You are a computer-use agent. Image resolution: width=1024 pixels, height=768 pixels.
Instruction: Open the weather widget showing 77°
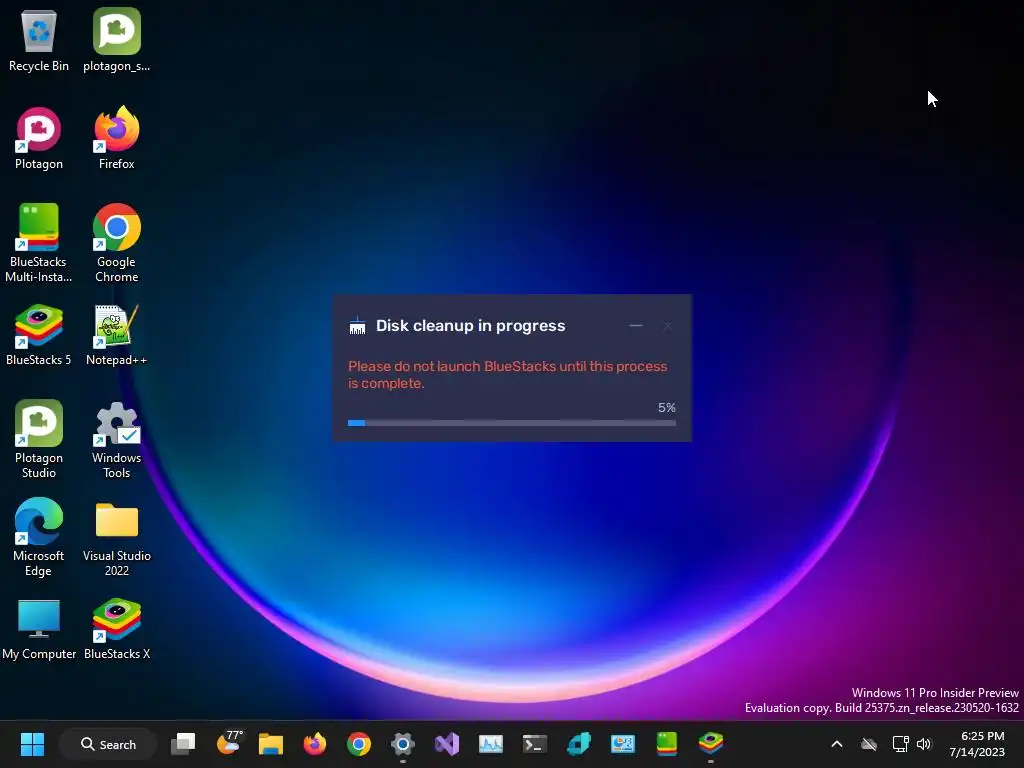point(228,744)
